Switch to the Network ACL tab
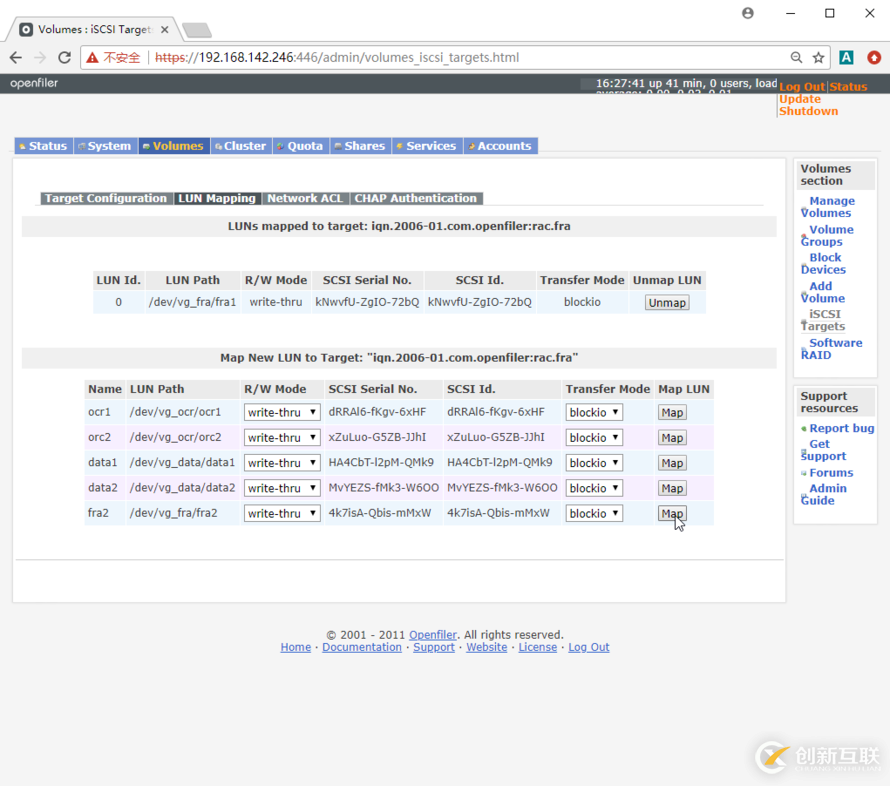 click(x=305, y=198)
